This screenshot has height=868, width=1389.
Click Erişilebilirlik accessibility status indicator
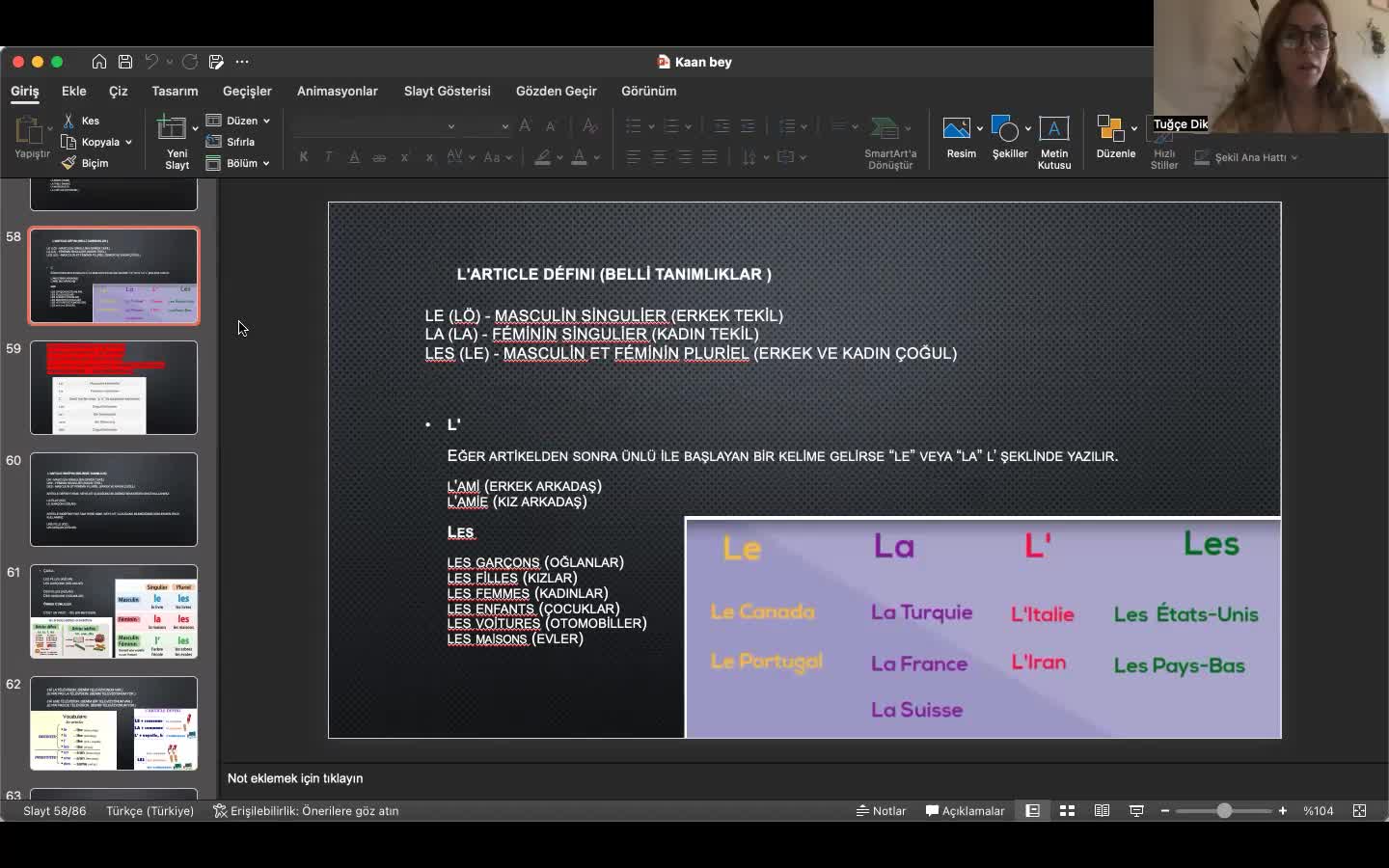(306, 811)
